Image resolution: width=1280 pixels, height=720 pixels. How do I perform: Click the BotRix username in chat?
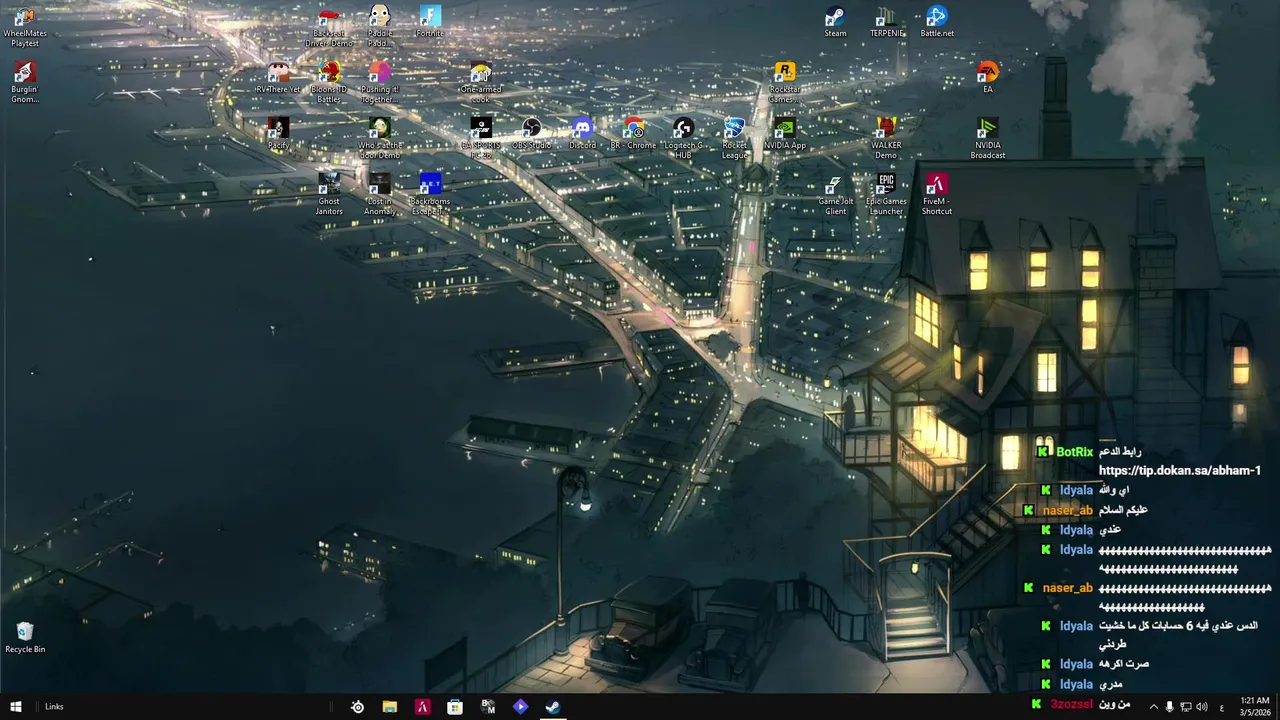point(1074,452)
